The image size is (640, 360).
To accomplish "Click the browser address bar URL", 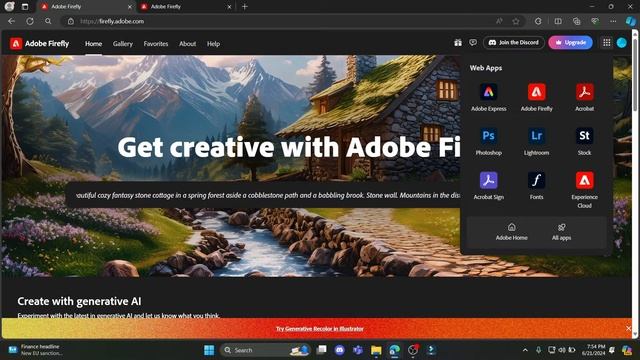I will [112, 21].
